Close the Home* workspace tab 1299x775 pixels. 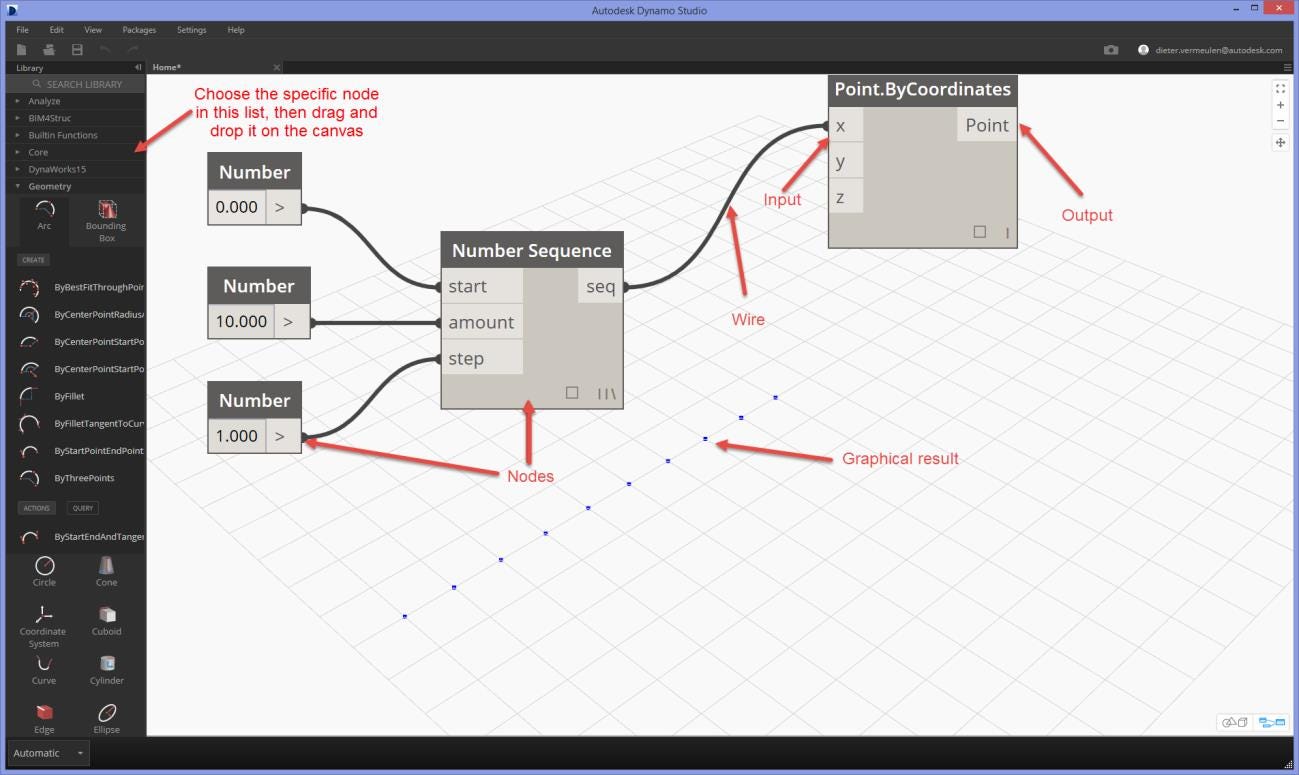pos(277,67)
